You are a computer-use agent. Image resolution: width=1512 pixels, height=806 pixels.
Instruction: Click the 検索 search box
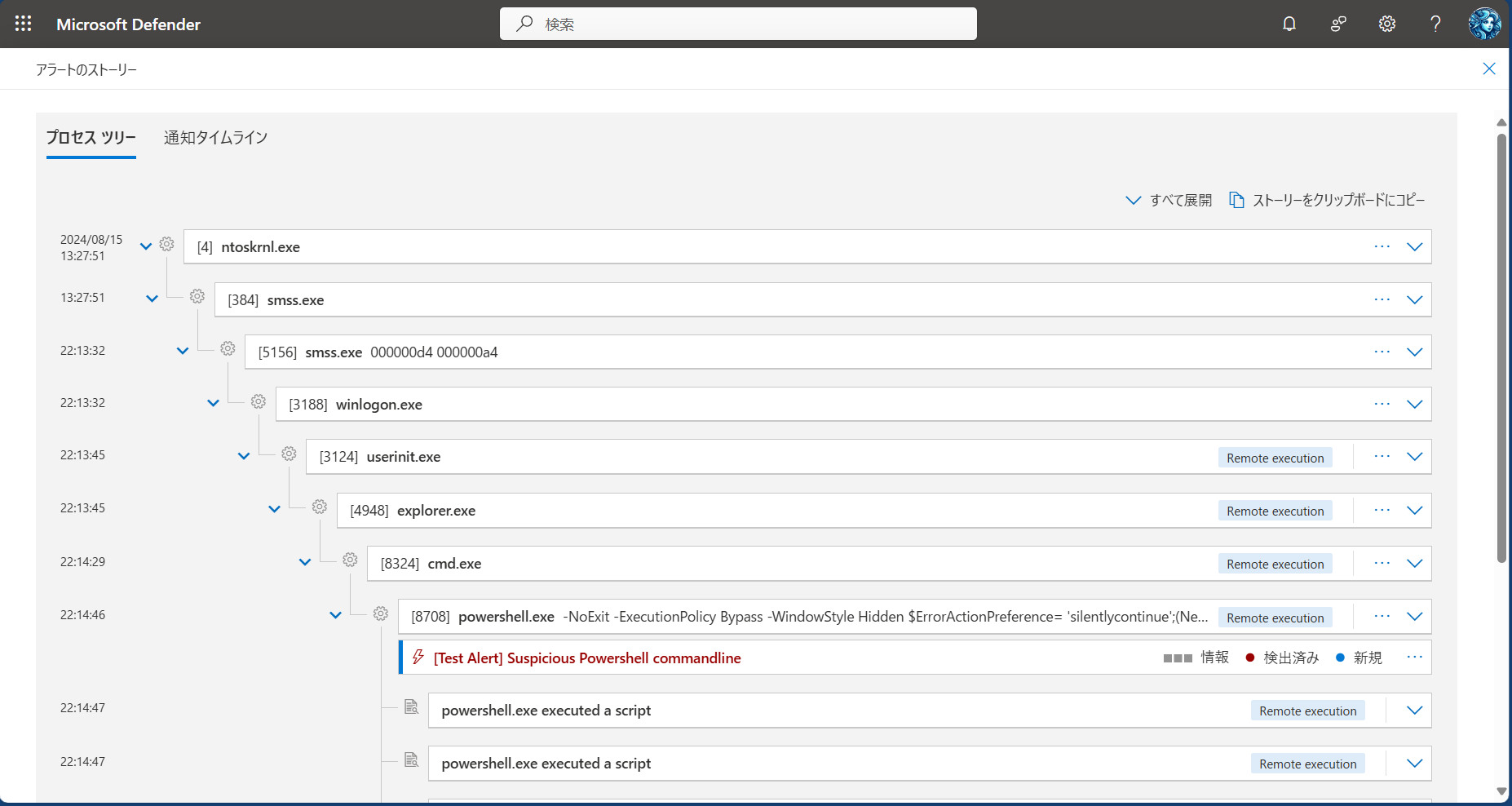click(x=738, y=24)
